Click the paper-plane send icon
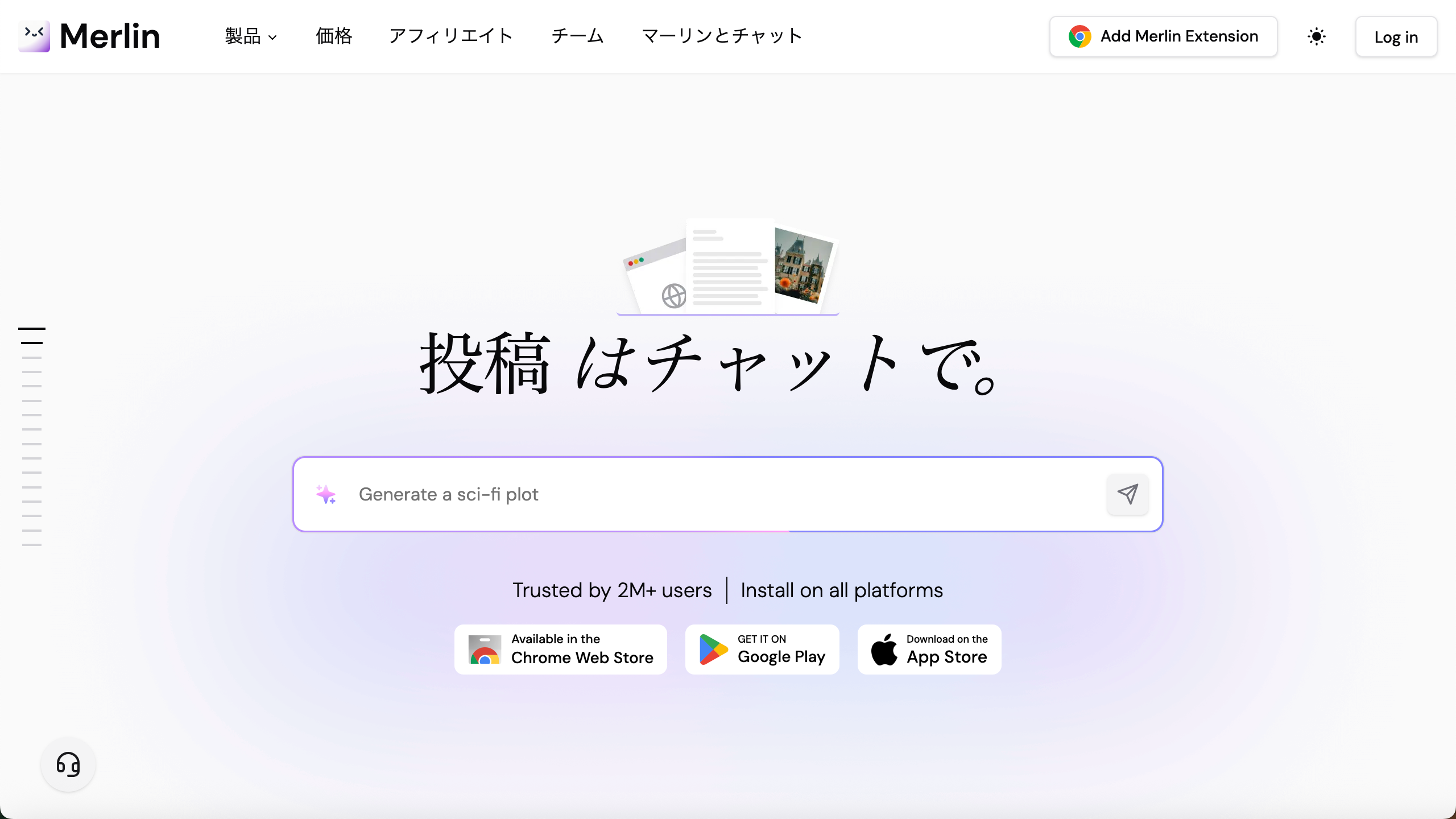This screenshot has width=1456, height=819. tap(1127, 494)
